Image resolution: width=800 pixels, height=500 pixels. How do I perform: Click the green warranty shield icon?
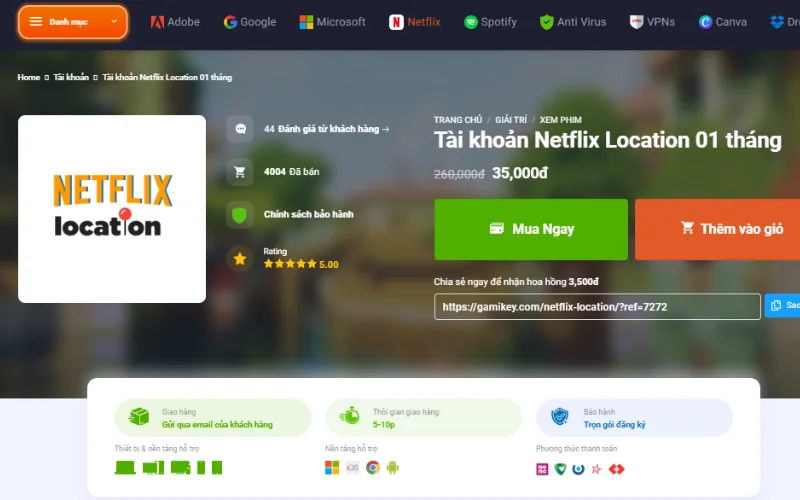pos(240,215)
